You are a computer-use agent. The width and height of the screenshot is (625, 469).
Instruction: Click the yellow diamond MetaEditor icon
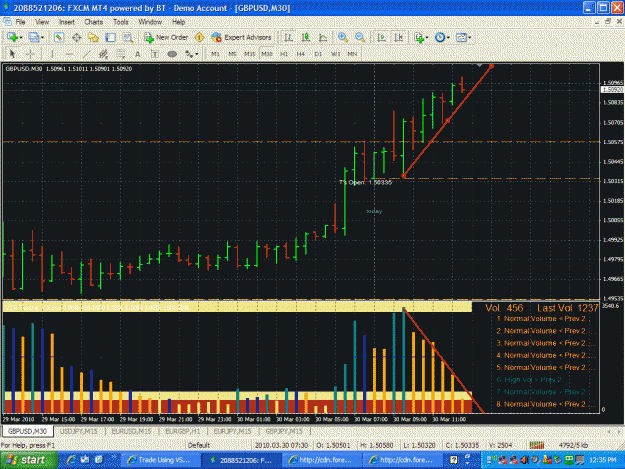(199, 37)
